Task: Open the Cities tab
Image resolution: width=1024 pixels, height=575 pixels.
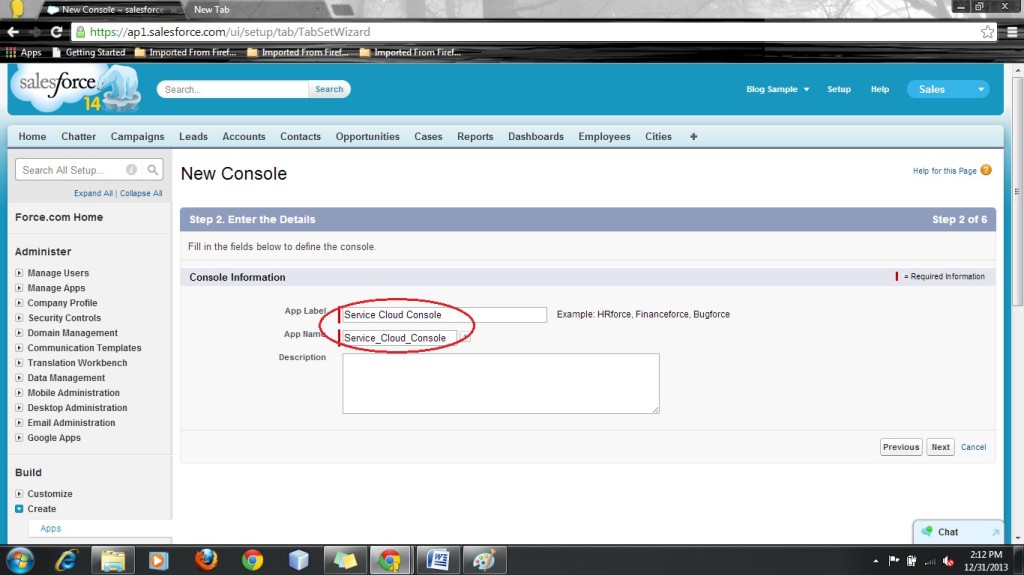Action: 658,137
